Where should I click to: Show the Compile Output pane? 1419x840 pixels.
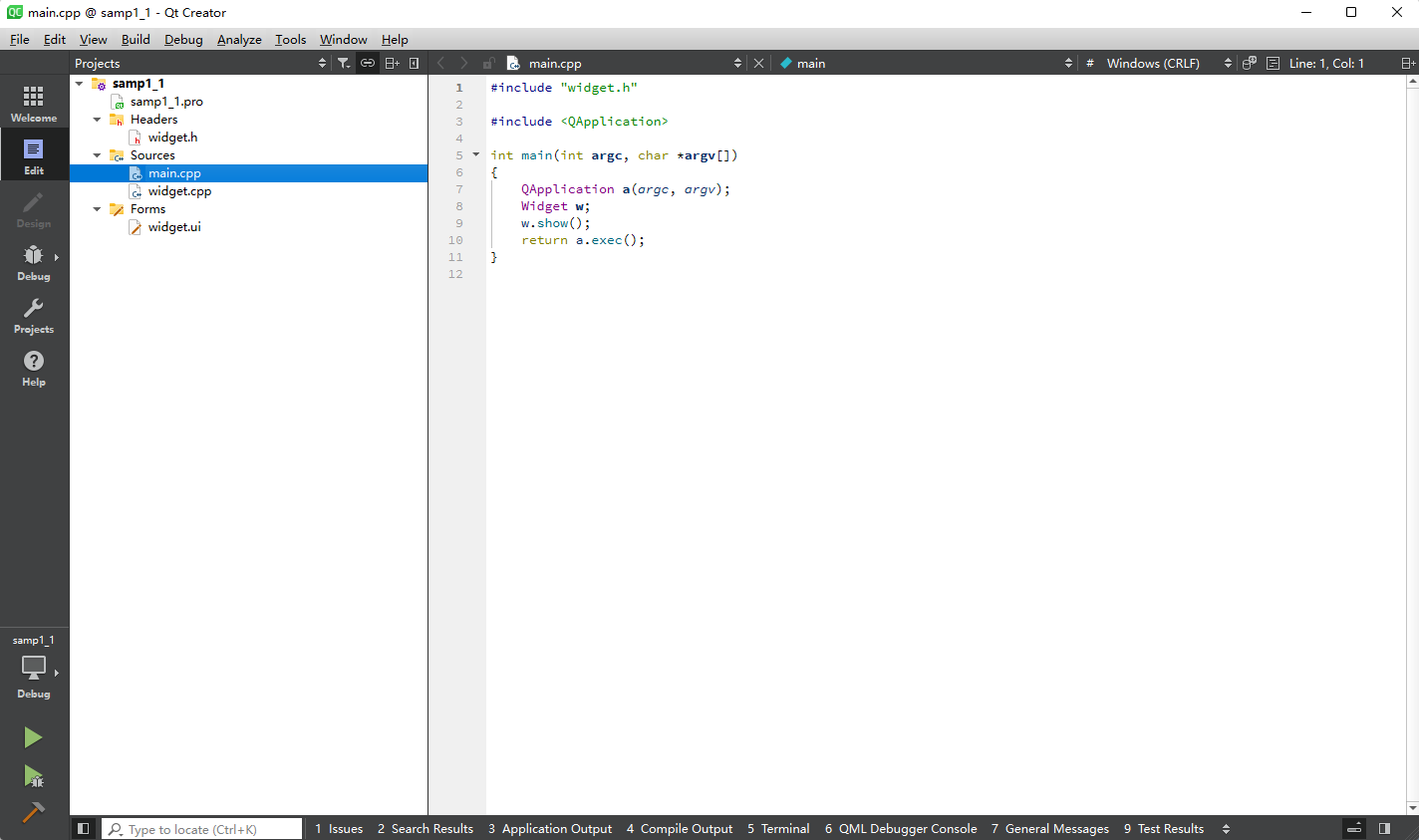click(x=680, y=828)
